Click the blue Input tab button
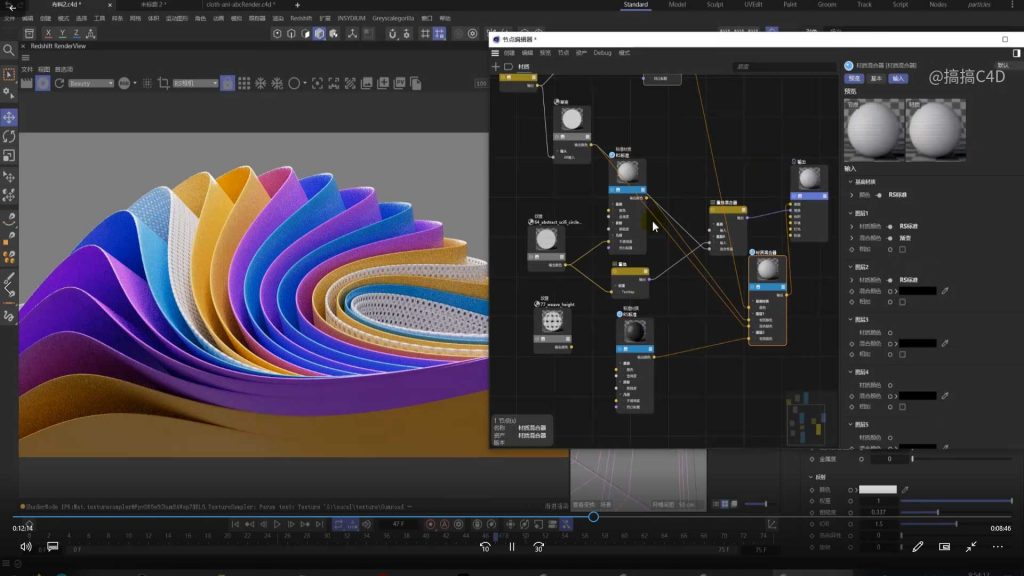Viewport: 1024px width, 576px height. pyautogui.click(x=898, y=77)
